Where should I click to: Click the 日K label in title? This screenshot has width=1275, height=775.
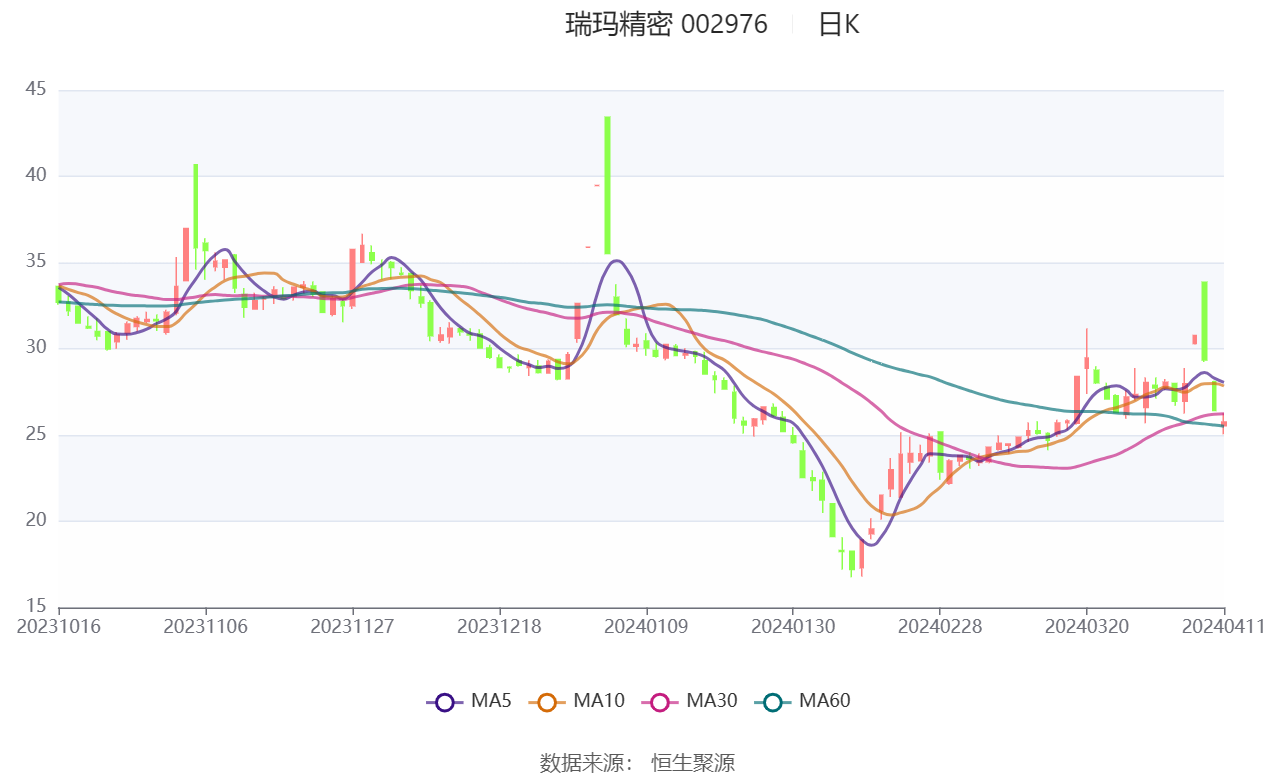838,24
